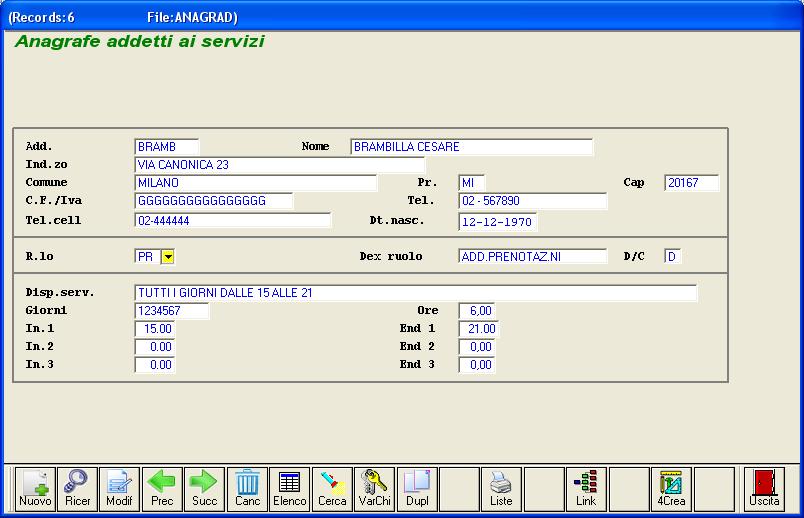Screen dimensions: 804x518
Task: Click the Comune field MILANO
Action: 256,183
